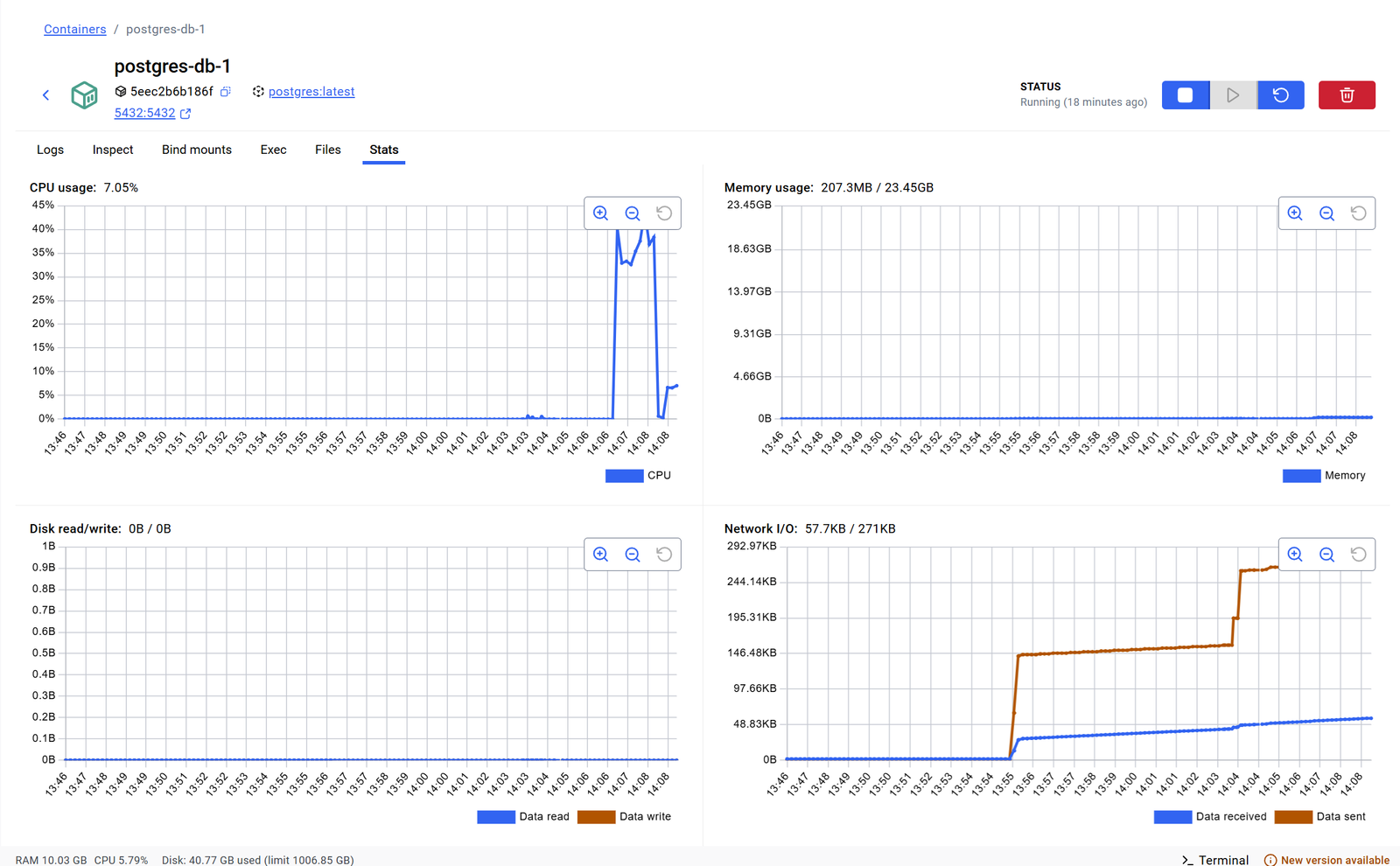Open the Terminal from the status bar
Image resolution: width=1400 pixels, height=866 pixels.
(x=1215, y=859)
